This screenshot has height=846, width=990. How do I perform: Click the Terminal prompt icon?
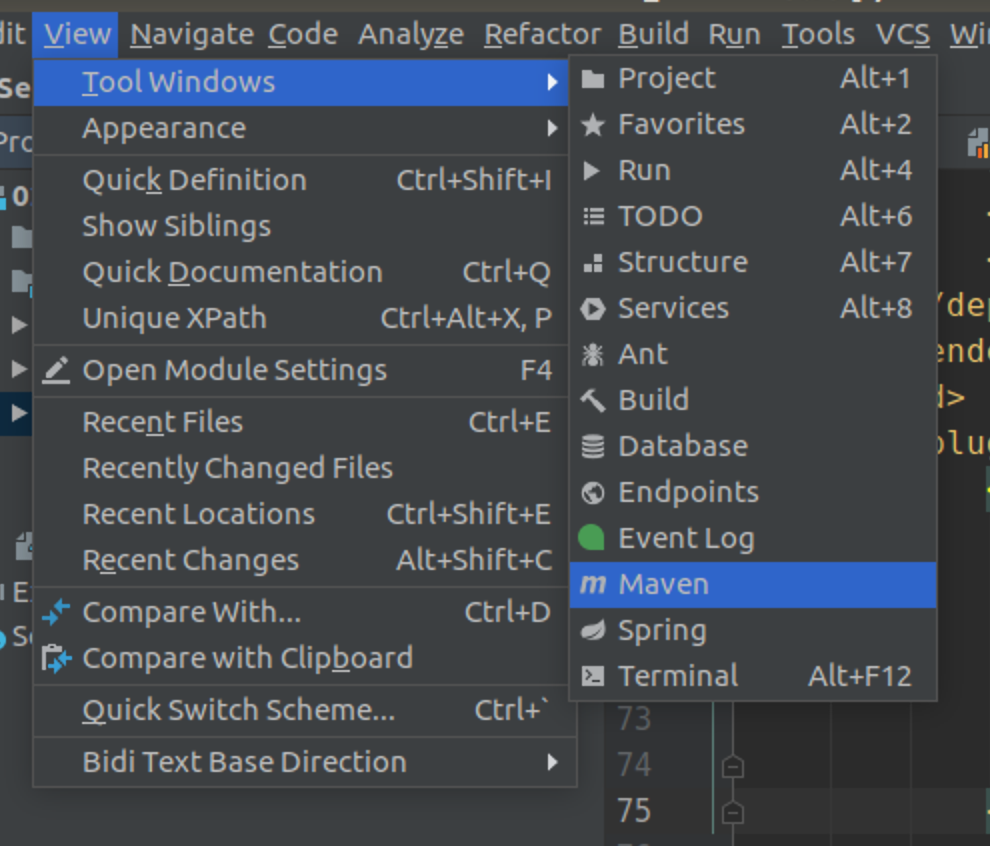tap(593, 676)
